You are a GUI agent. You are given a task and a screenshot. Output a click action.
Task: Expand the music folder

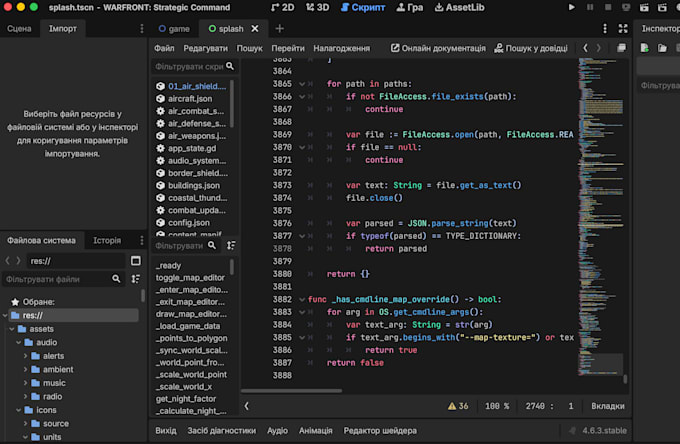(25, 383)
